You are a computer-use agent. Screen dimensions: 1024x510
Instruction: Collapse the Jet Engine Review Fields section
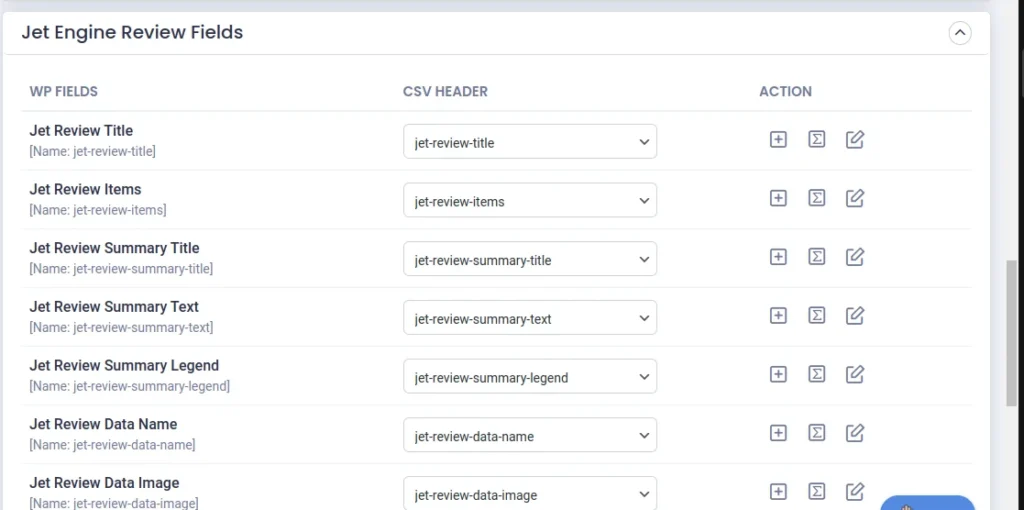tap(959, 33)
